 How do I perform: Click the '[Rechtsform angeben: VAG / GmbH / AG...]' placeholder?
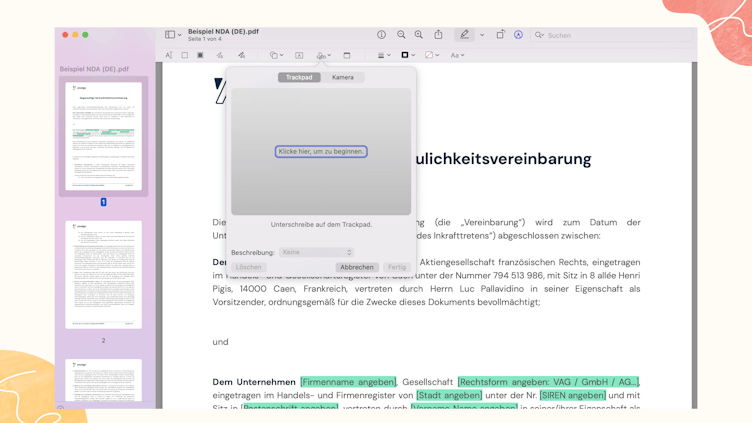[x=548, y=382]
